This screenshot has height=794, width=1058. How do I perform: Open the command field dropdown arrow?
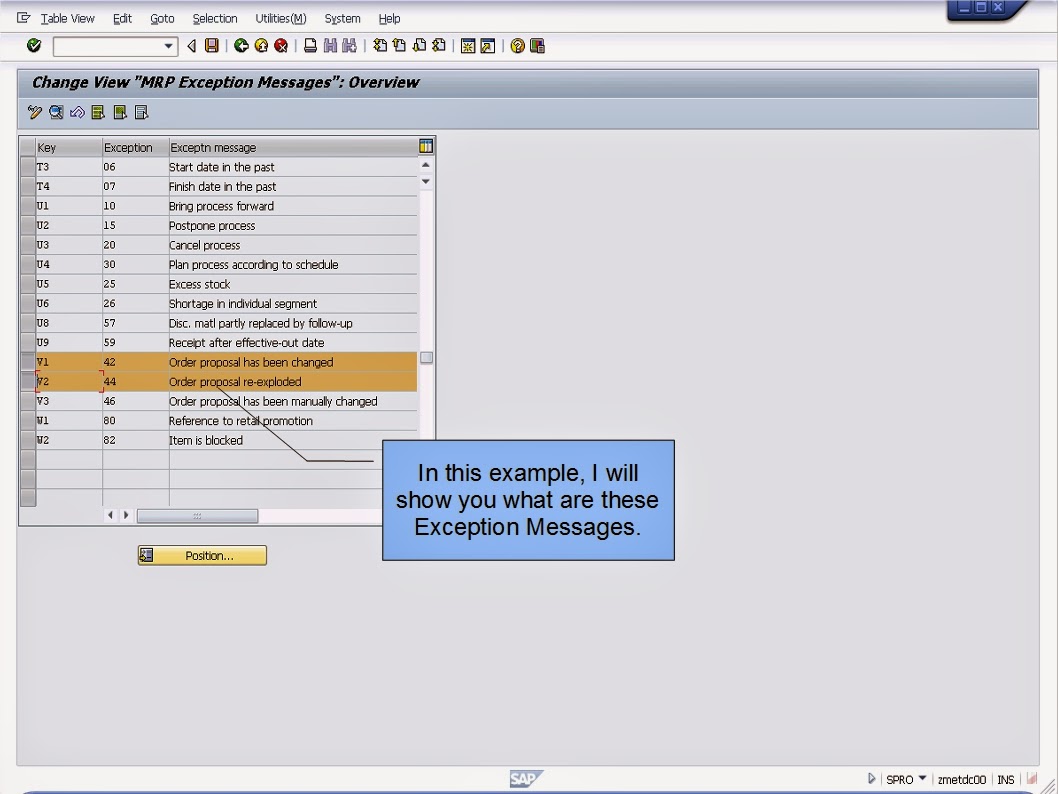tap(168, 46)
